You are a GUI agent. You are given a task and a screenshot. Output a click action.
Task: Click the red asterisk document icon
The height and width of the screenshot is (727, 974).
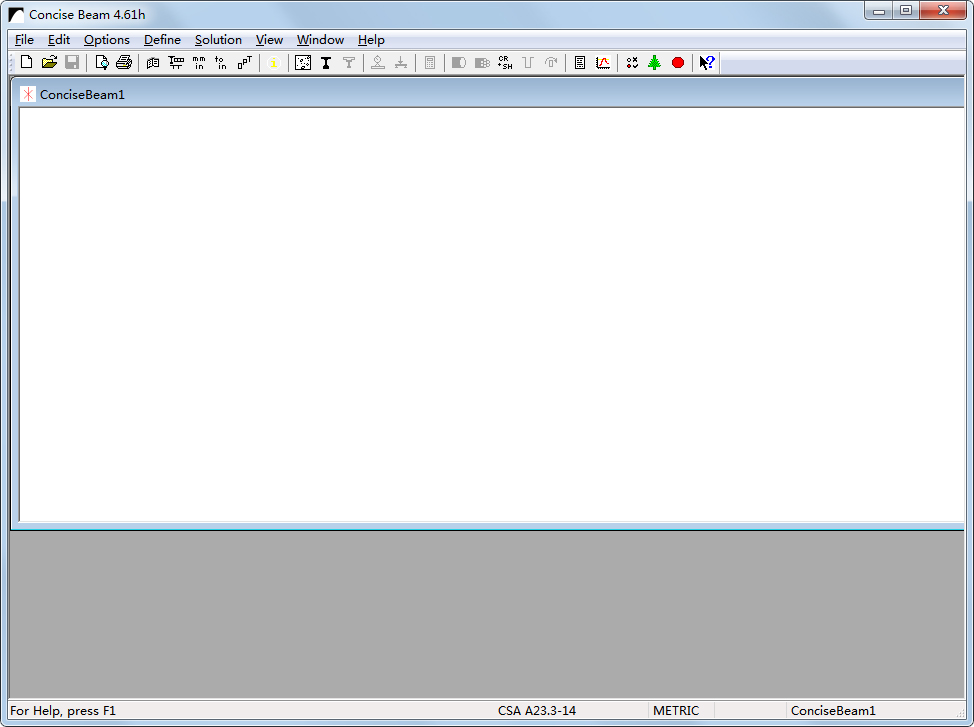28,94
